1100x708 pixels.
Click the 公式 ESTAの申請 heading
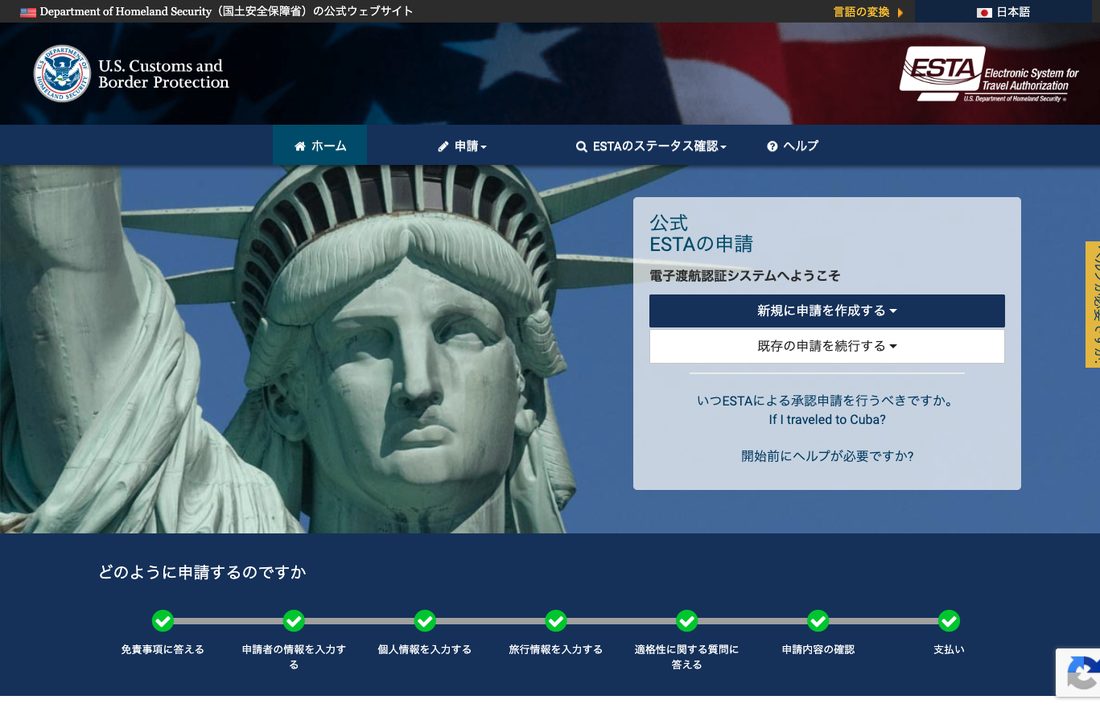click(701, 234)
